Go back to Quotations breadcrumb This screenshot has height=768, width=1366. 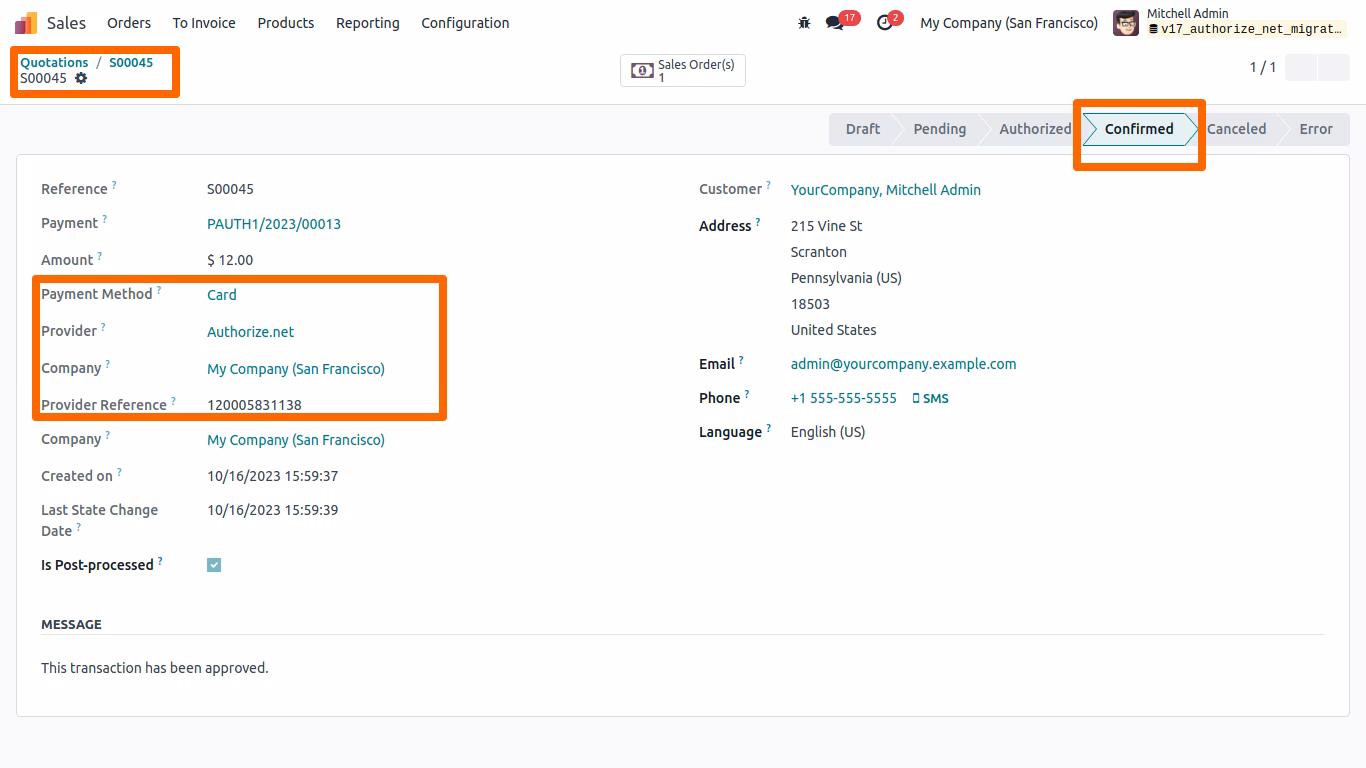tap(54, 62)
